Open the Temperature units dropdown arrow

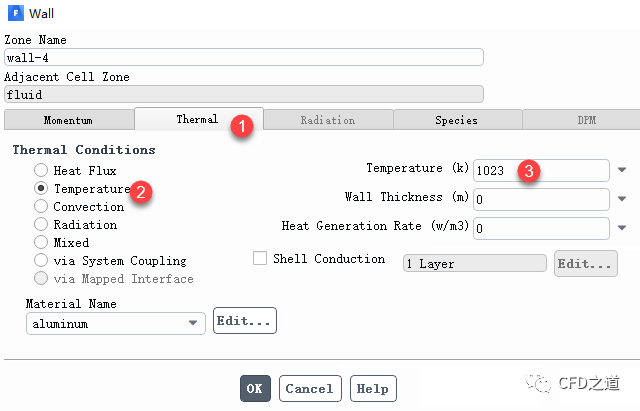622,170
